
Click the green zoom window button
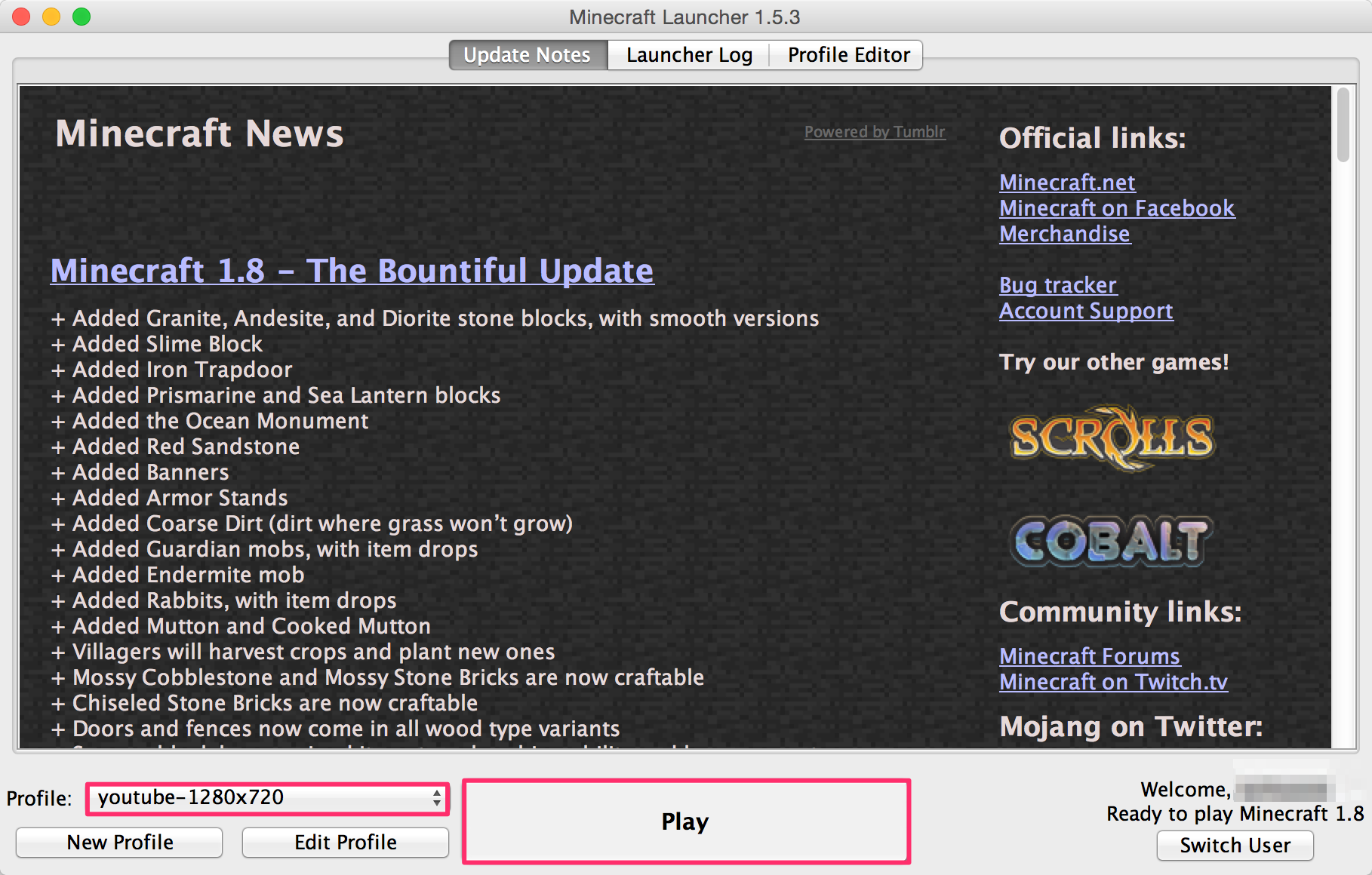click(82, 17)
